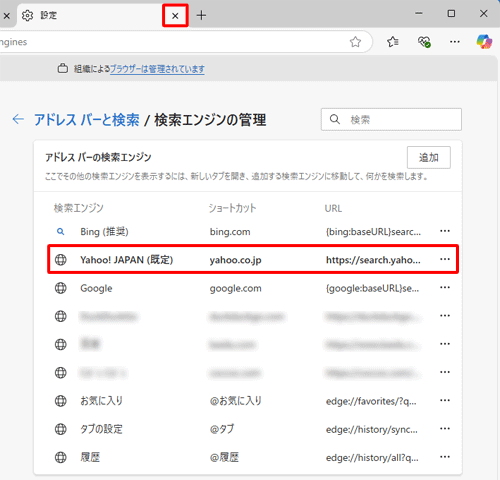
Task: Click the ショートカット column header
Action: tap(232, 208)
